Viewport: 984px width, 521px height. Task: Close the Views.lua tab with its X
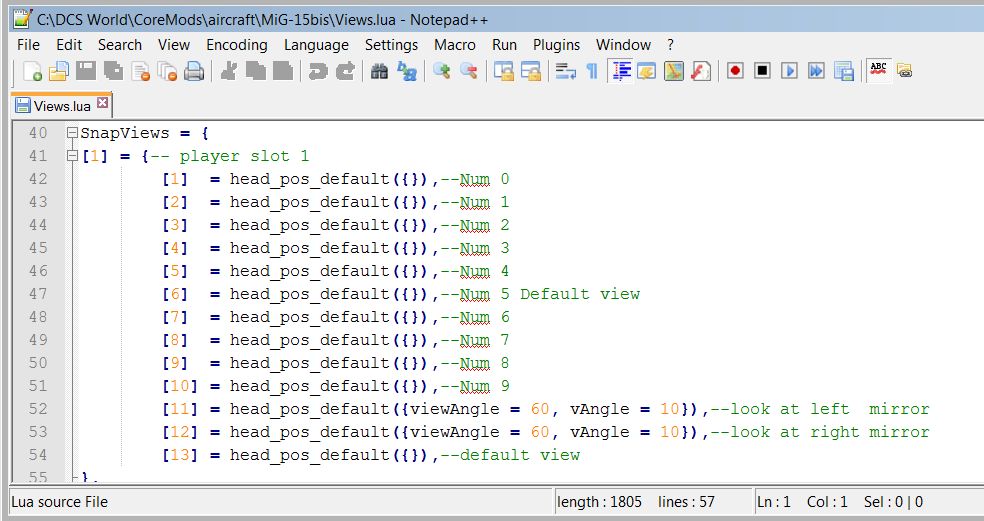[102, 102]
